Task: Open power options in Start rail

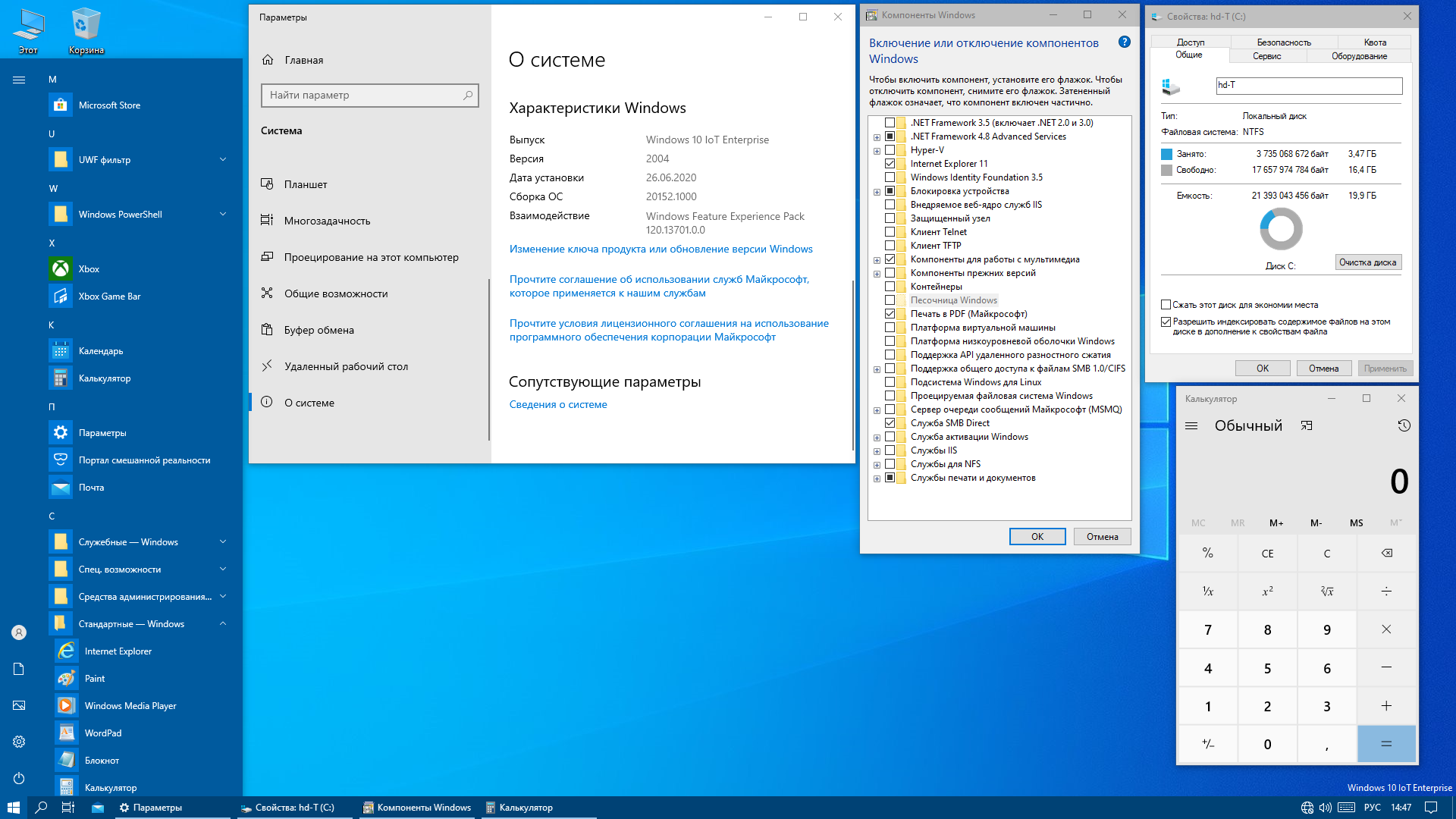Action: pyautogui.click(x=19, y=778)
